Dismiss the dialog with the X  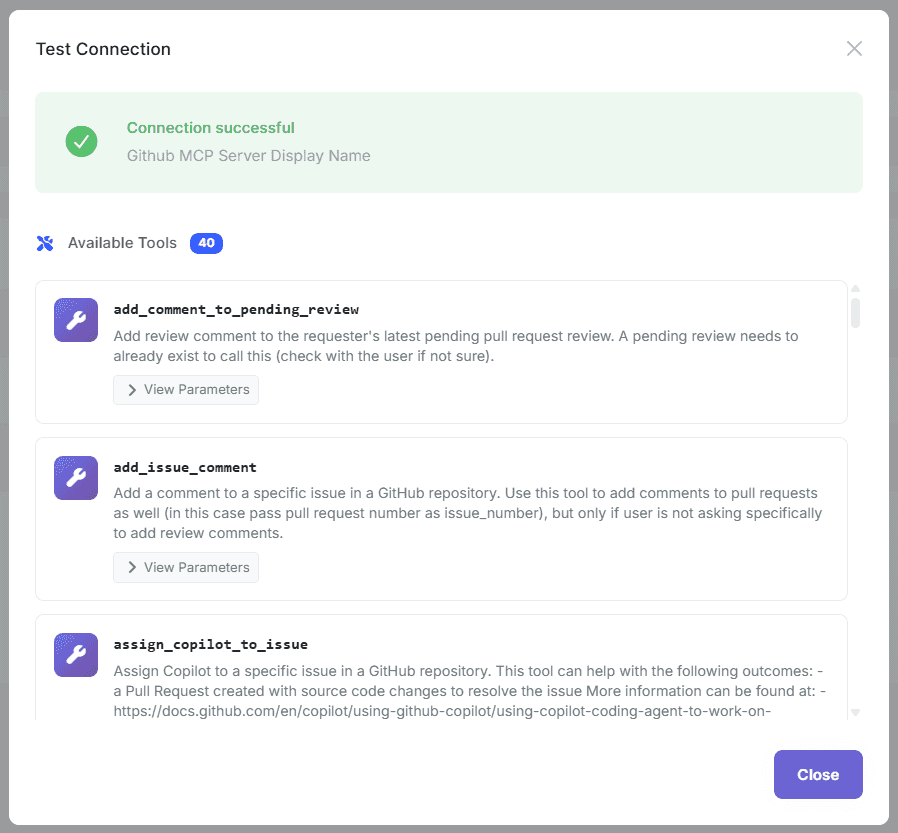854,48
